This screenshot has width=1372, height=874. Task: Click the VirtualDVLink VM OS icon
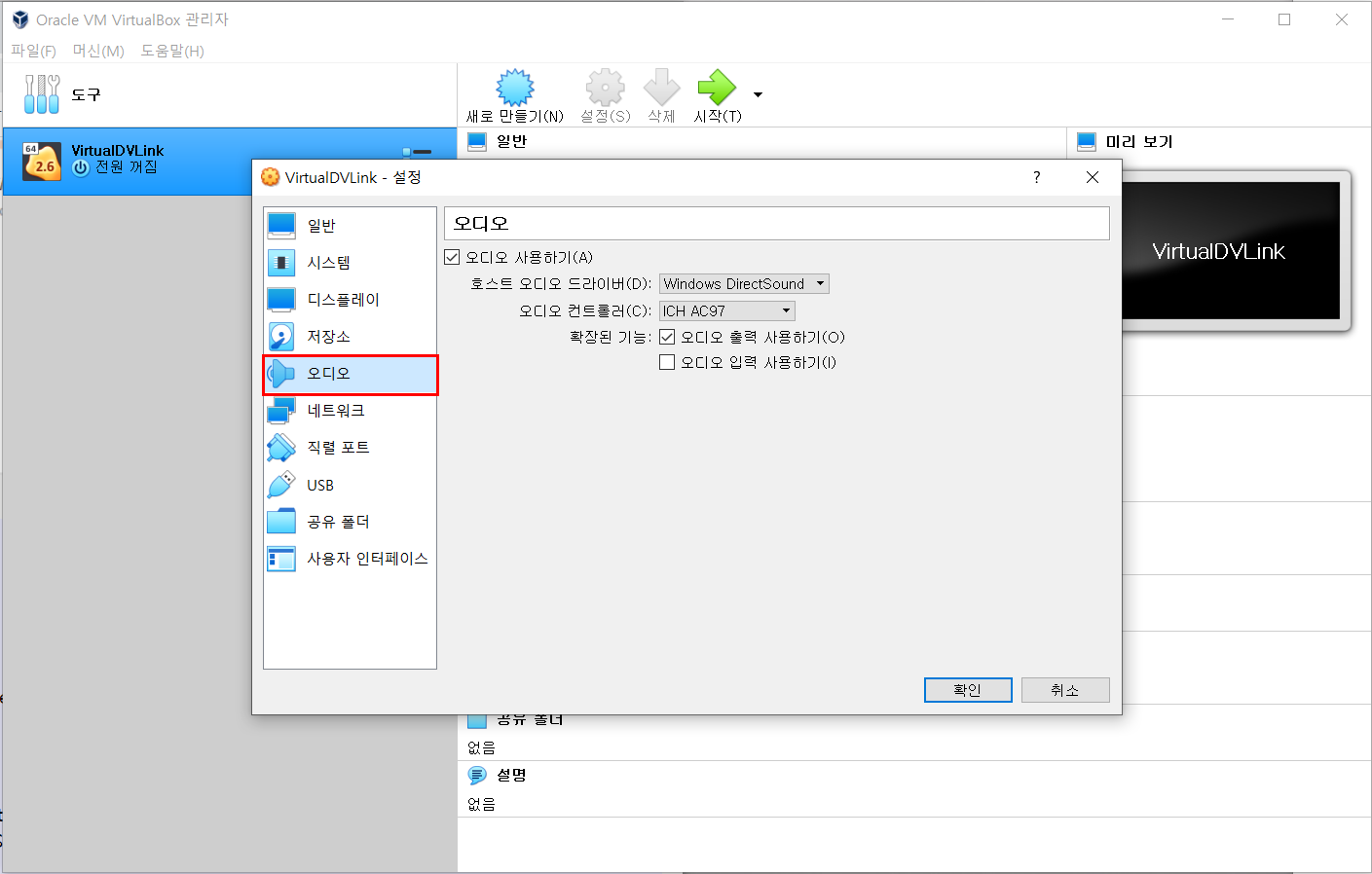42,162
